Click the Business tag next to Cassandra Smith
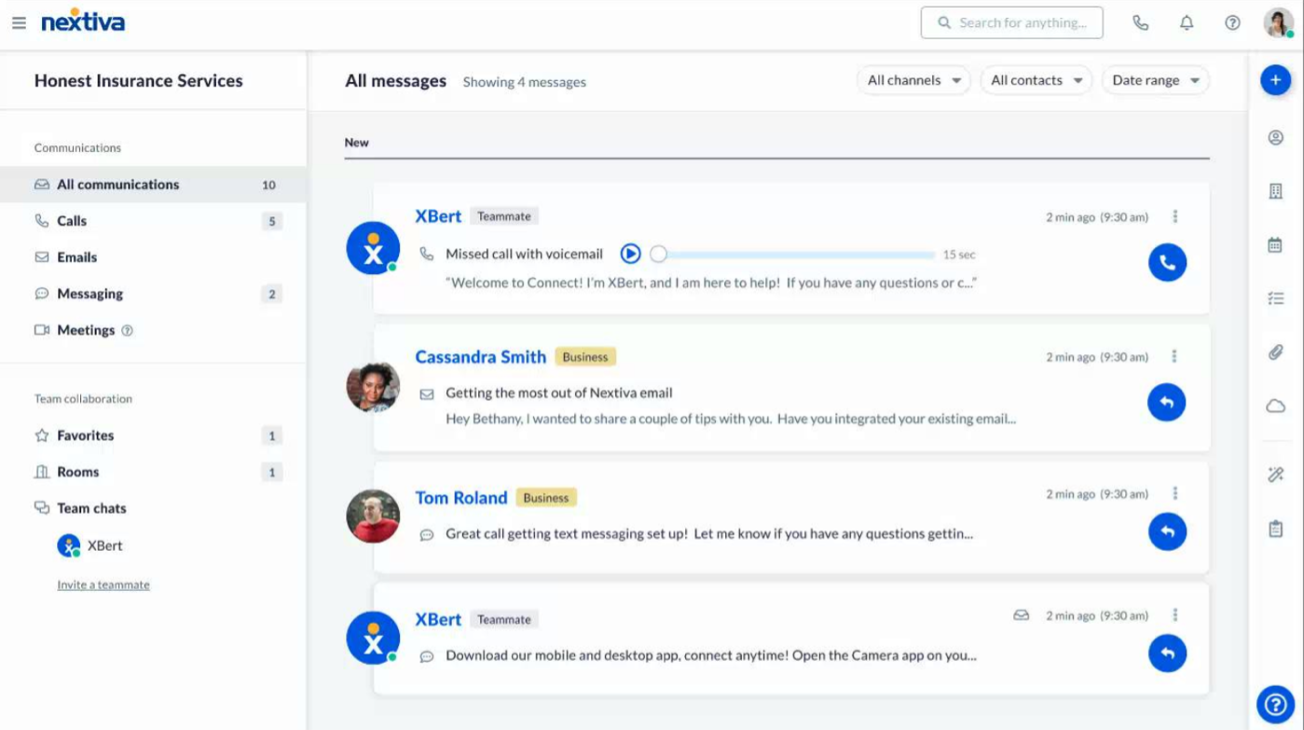Image resolution: width=1304 pixels, height=730 pixels. point(585,357)
